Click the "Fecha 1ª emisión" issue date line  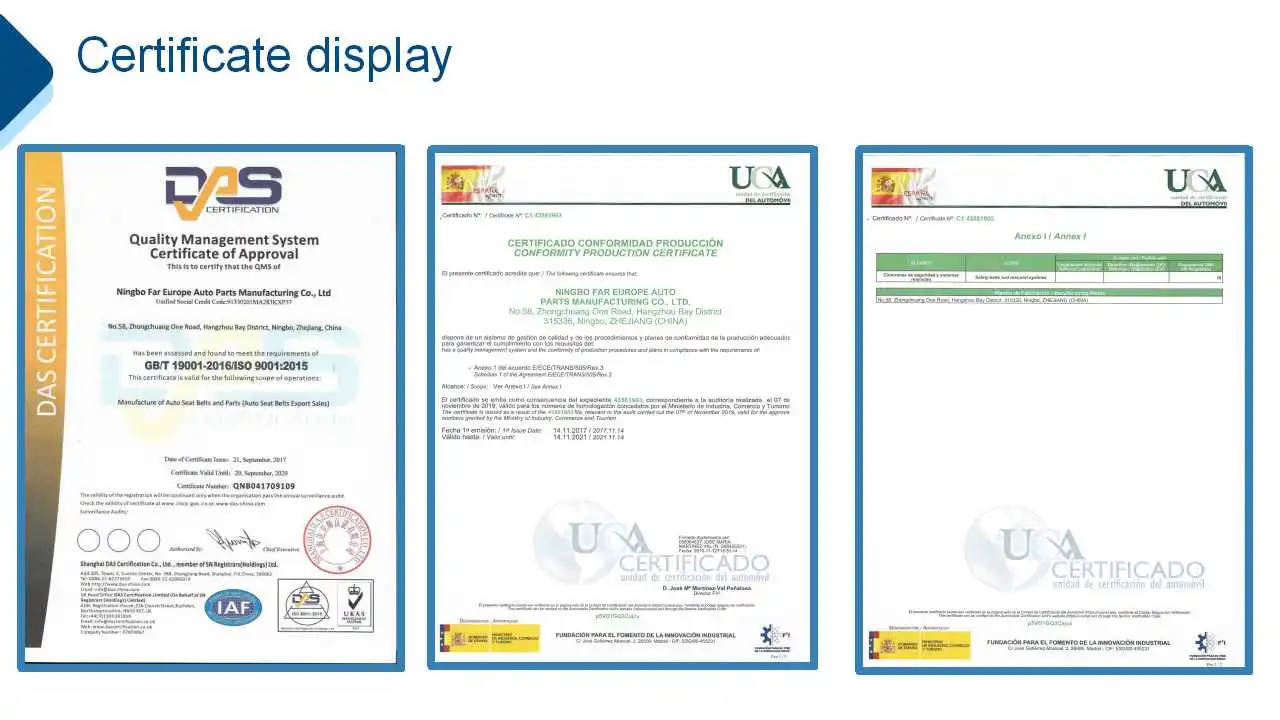pyautogui.click(x=532, y=430)
